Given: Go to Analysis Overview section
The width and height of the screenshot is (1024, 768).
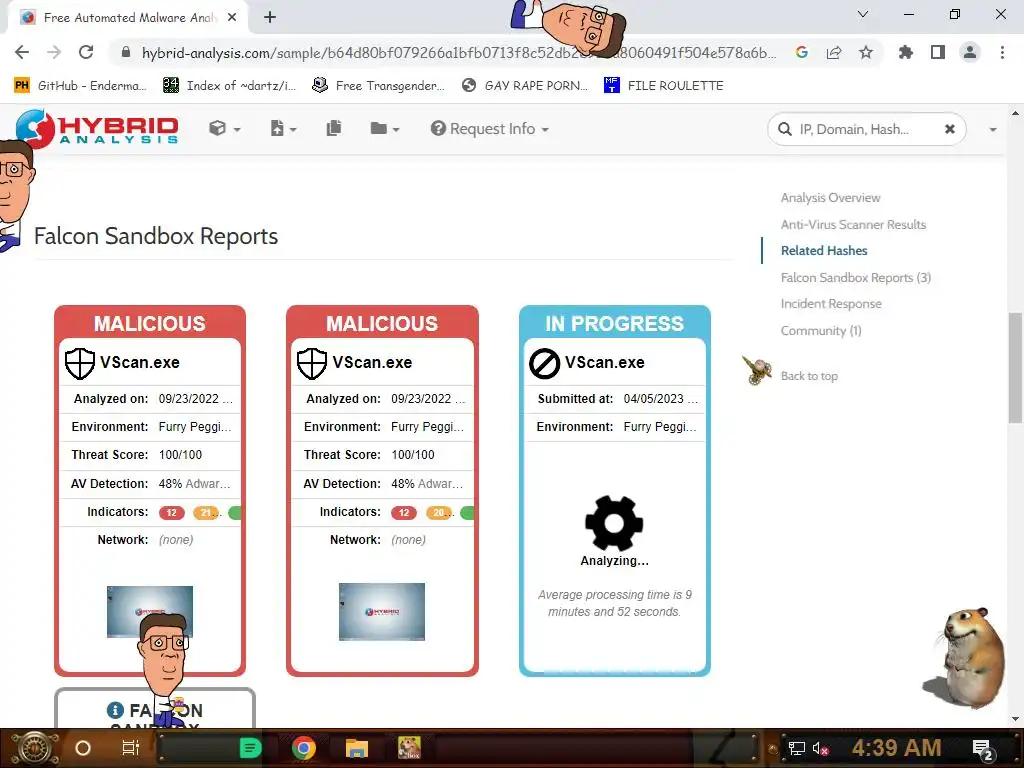Looking at the screenshot, I should (830, 198).
